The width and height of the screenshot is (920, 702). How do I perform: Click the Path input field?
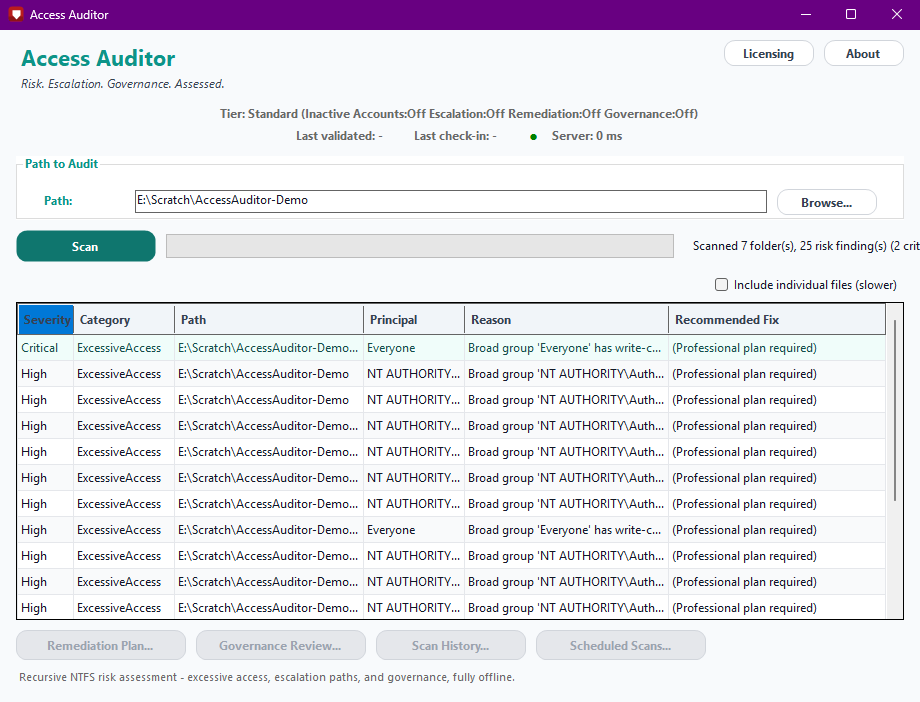click(451, 201)
